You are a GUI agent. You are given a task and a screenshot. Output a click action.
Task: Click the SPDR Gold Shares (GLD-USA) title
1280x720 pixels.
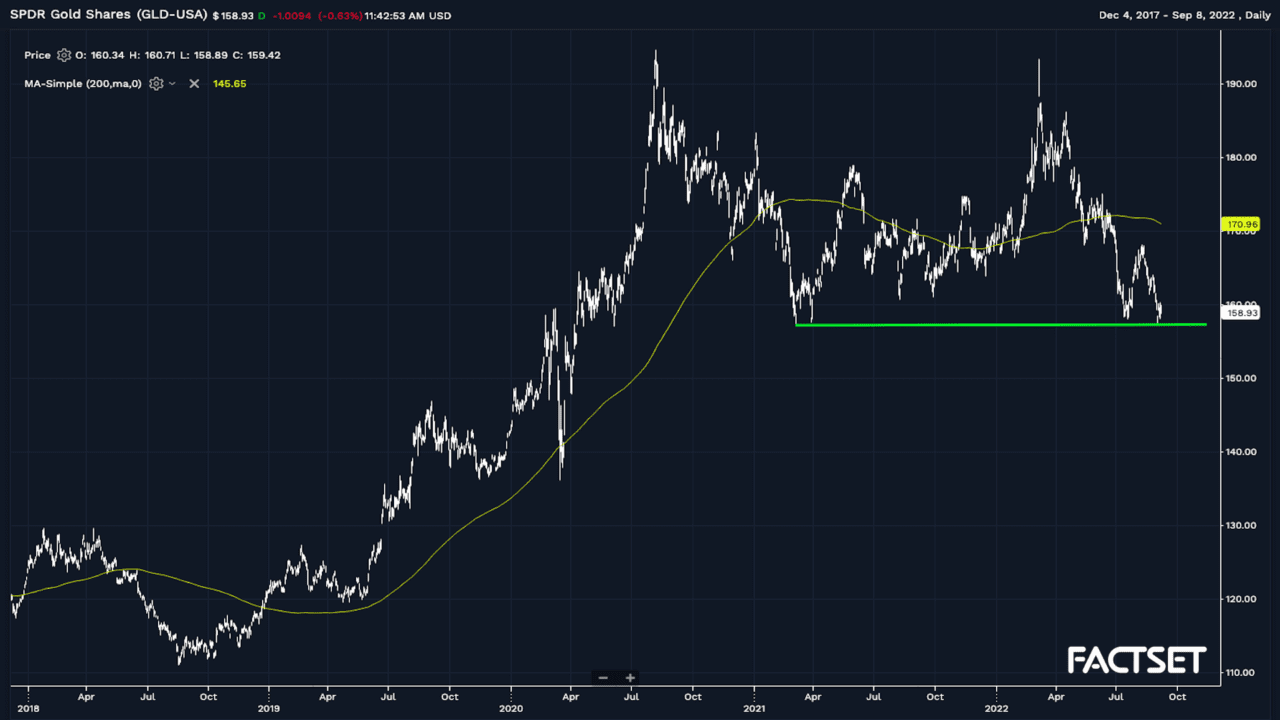[x=108, y=16]
